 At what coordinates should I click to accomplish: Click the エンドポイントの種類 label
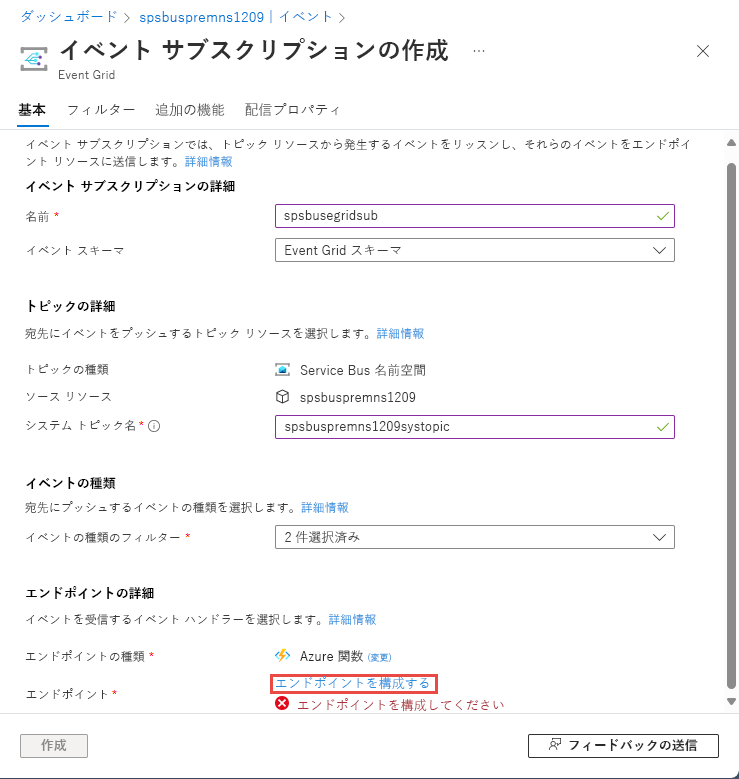coord(85,656)
